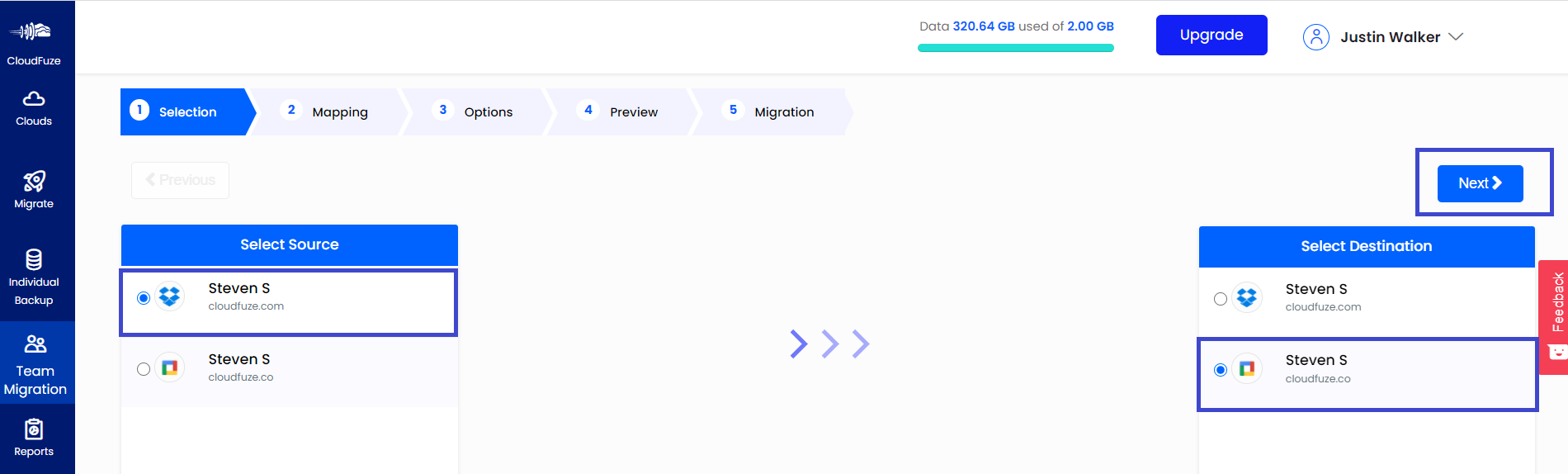Screen dimensions: 1568x474
Task: Click the Justin Walker username
Action: [x=1391, y=37]
